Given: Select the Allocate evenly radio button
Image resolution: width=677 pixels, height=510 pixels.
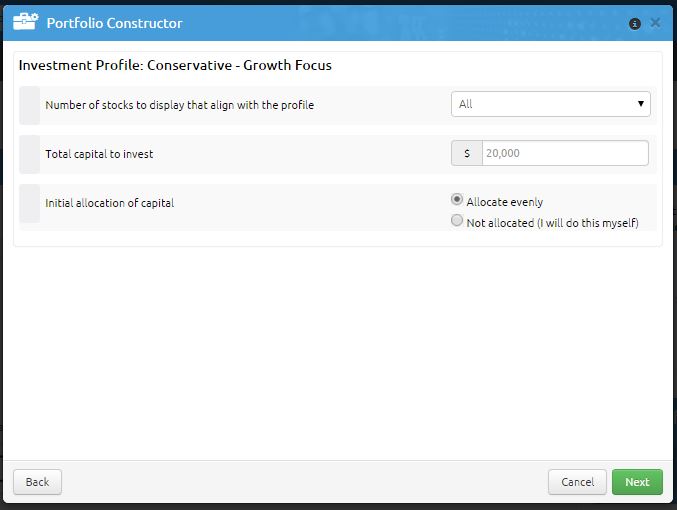Looking at the screenshot, I should click(x=456, y=200).
